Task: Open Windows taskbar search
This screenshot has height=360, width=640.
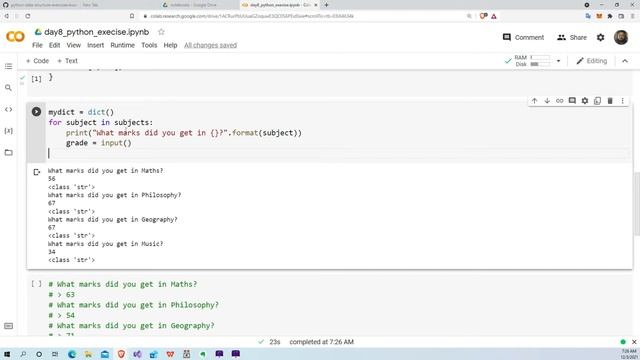Action: pyautogui.click(x=23, y=354)
